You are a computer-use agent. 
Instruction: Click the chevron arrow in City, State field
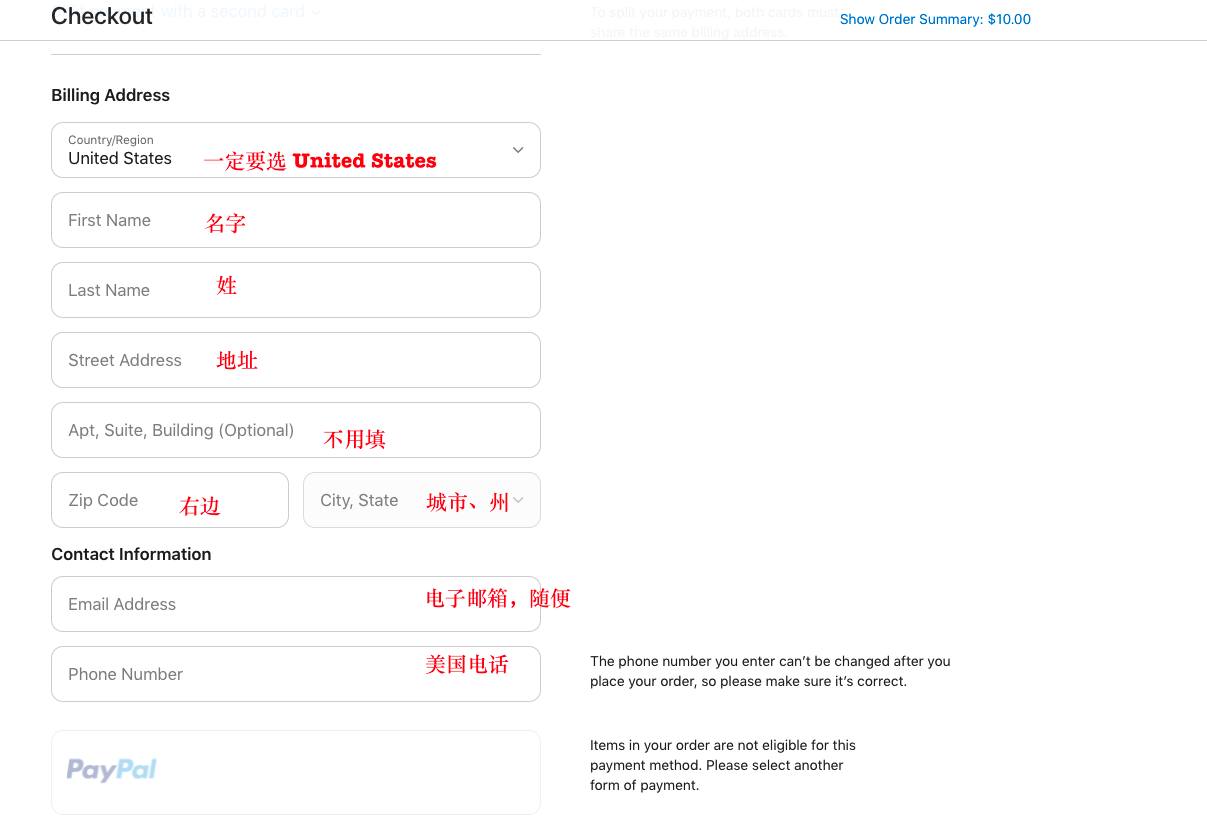(x=518, y=500)
